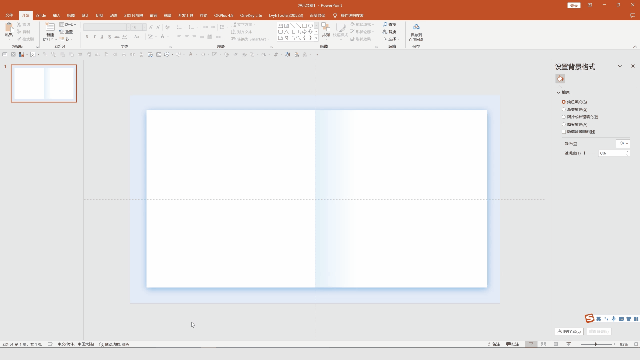Select the Fill paint-bucket icon in Format Background
Viewport: 640px width, 360px height.
pyautogui.click(x=560, y=79)
